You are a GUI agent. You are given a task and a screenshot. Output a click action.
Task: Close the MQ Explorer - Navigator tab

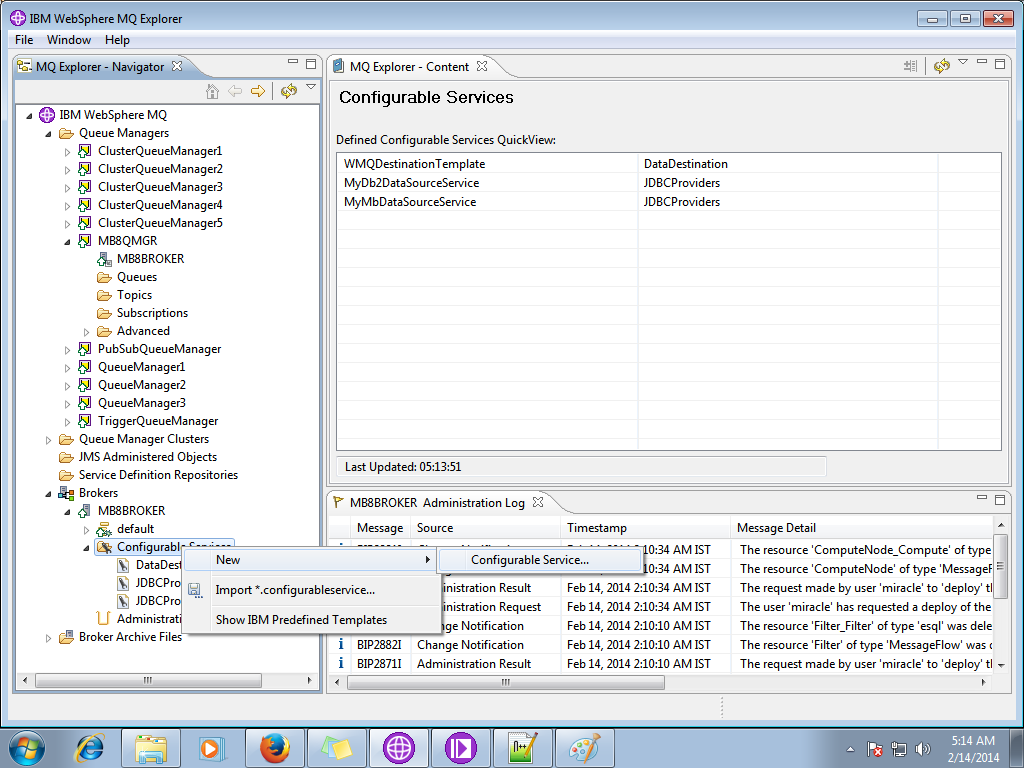click(x=176, y=66)
